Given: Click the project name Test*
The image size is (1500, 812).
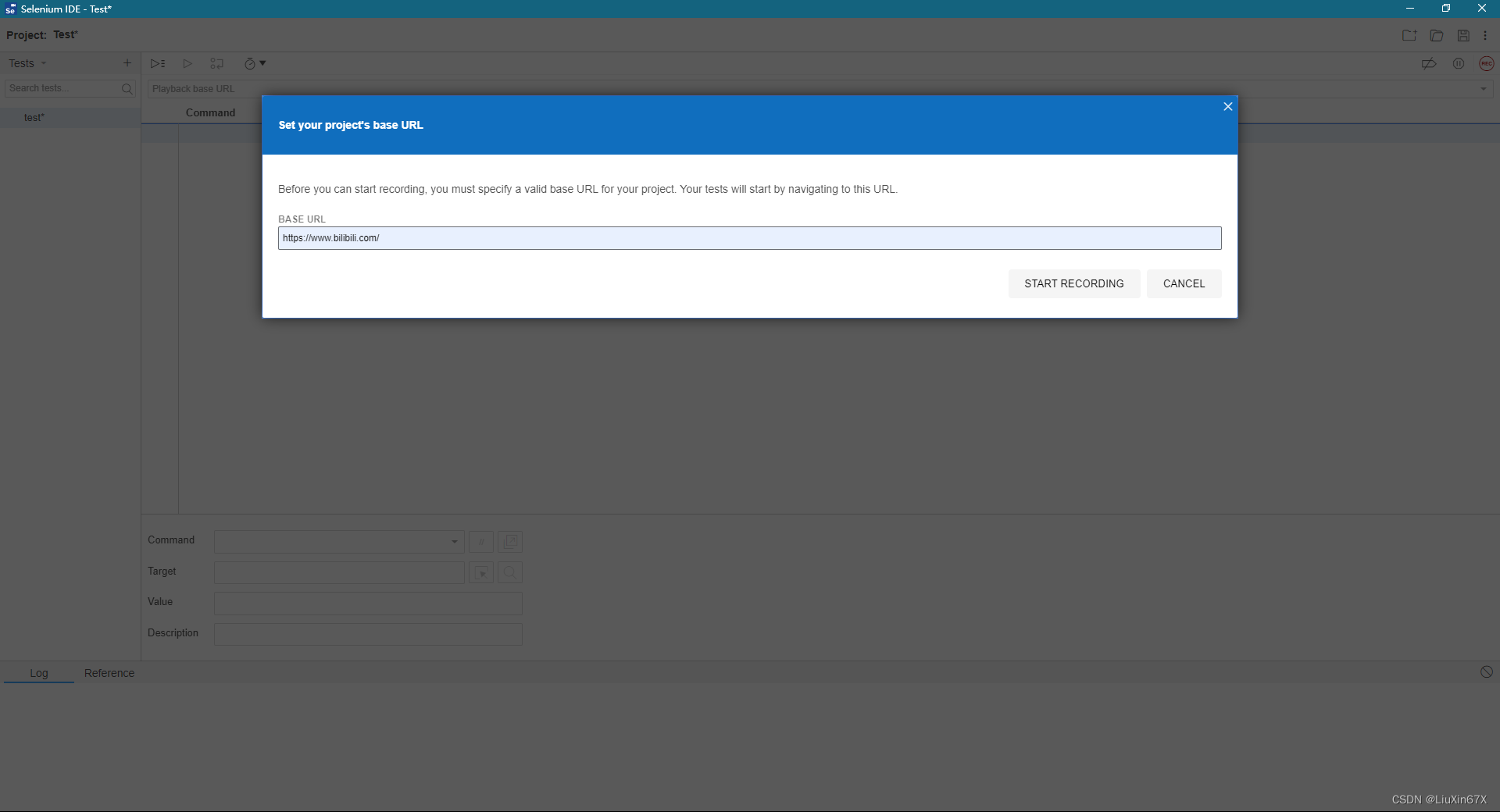Looking at the screenshot, I should pos(66,34).
